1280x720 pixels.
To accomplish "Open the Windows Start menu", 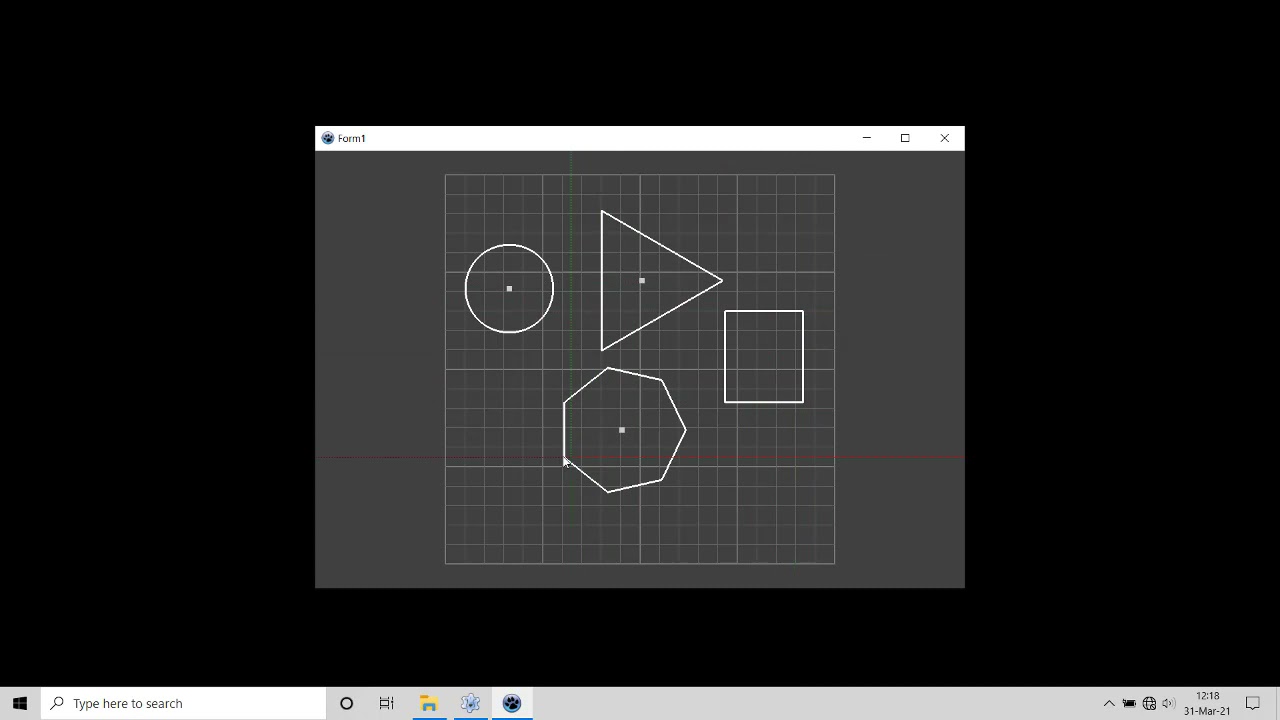I will click(20, 703).
